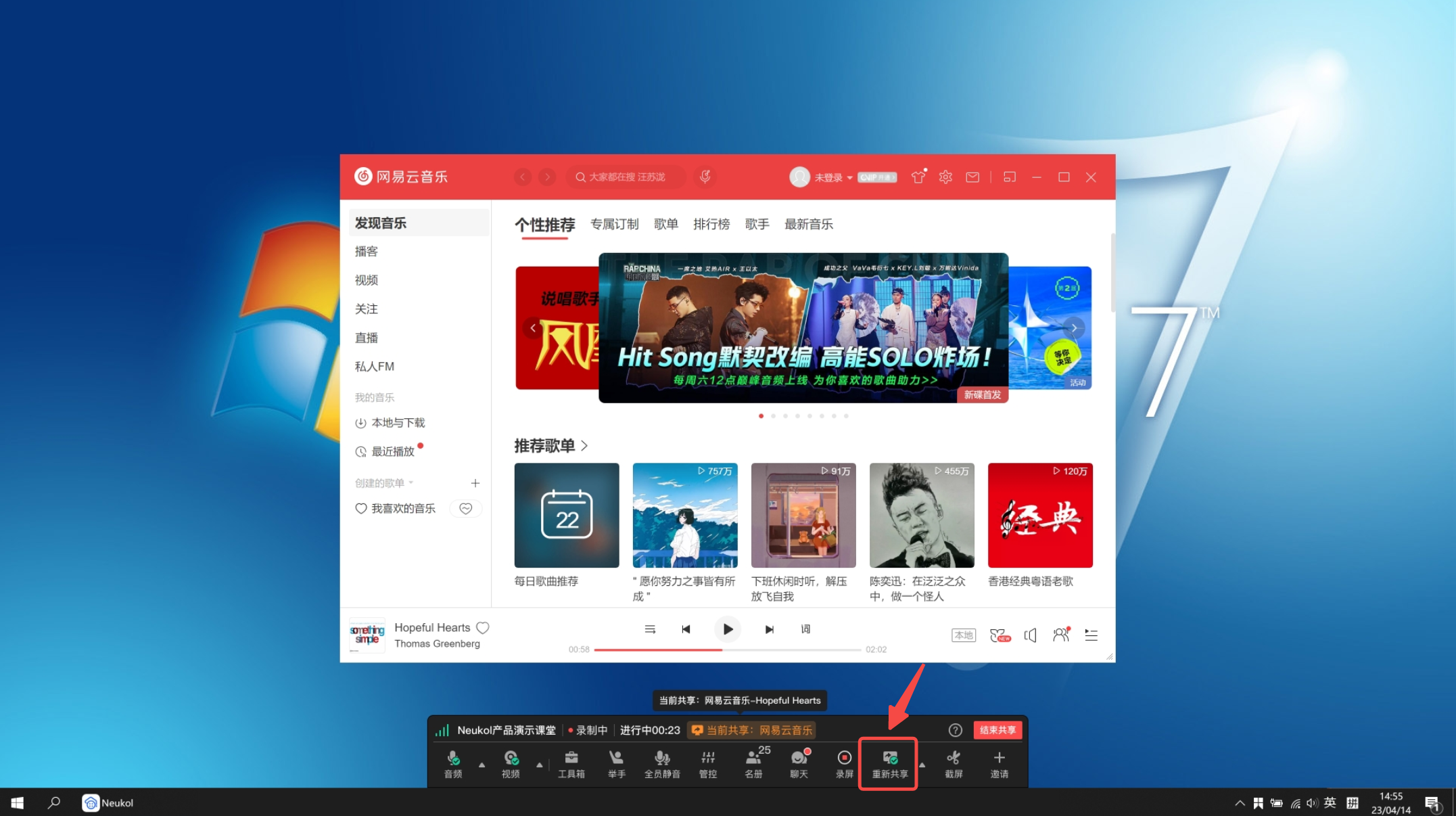Collapse the 创建的歌单 section
The image size is (1456, 816).
[x=384, y=483]
